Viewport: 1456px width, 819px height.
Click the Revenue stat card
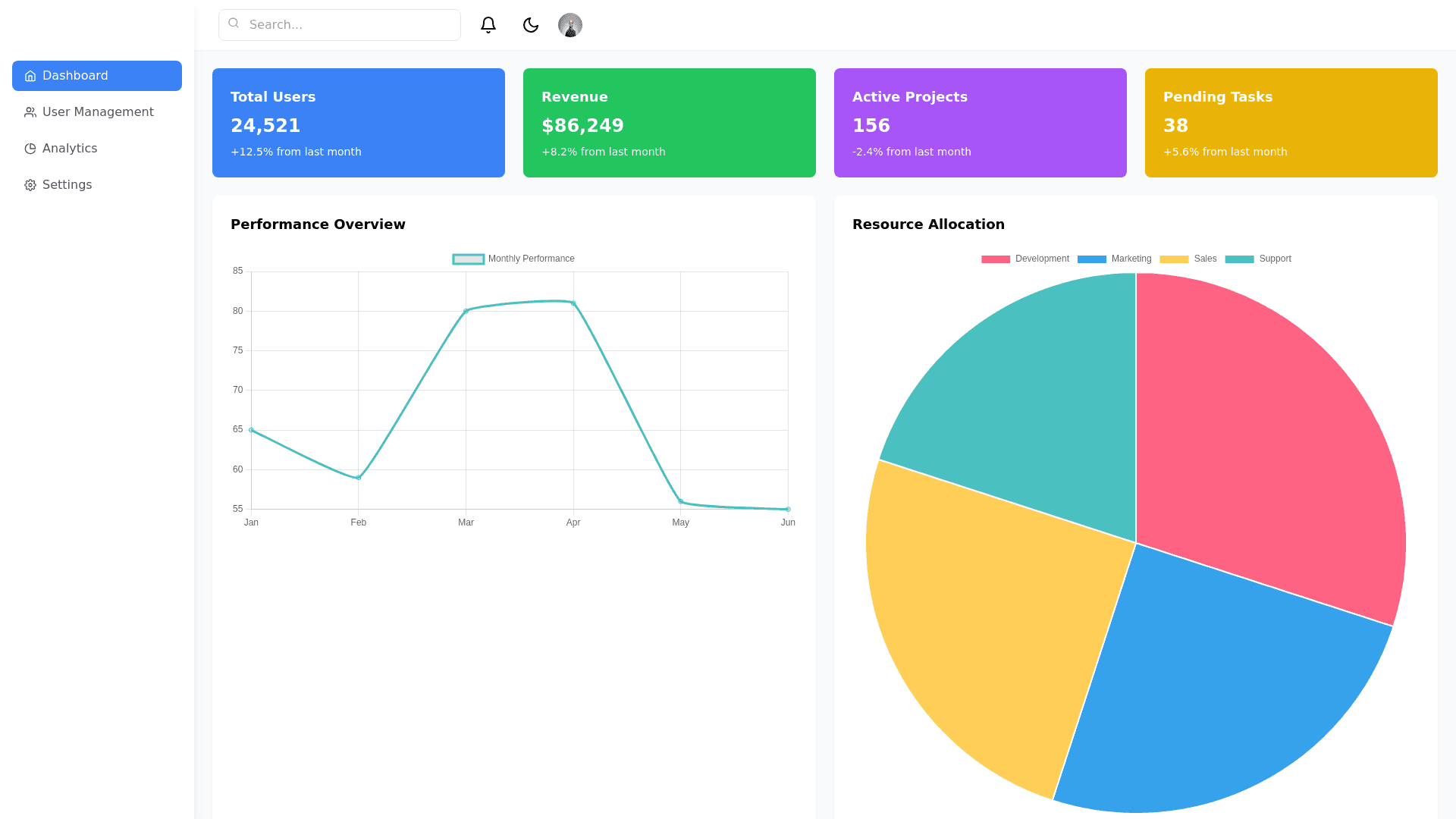coord(670,123)
